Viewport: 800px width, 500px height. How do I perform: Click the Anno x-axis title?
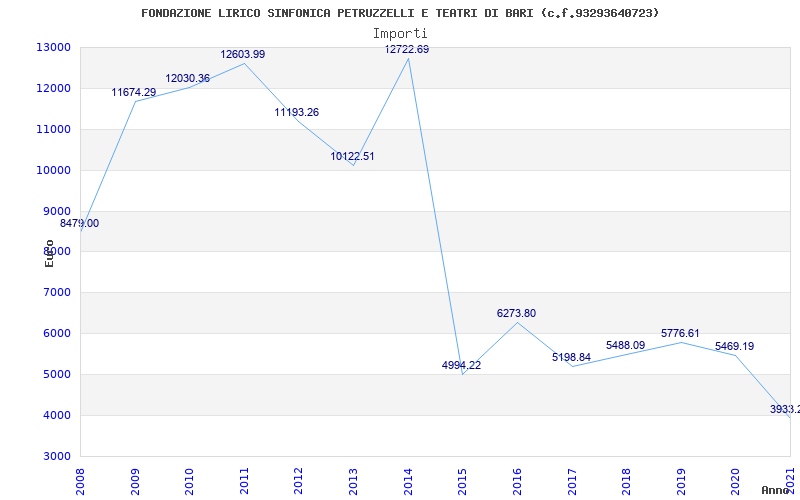coord(776,490)
